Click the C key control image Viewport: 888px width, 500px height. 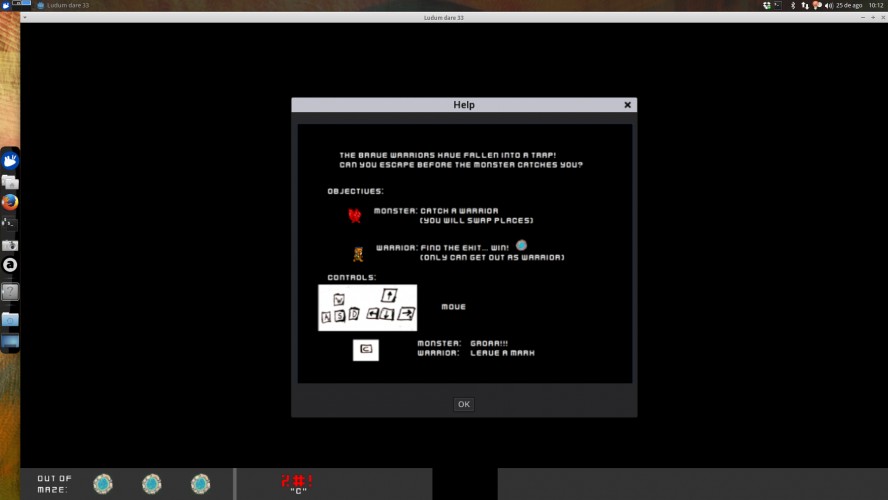pos(366,349)
